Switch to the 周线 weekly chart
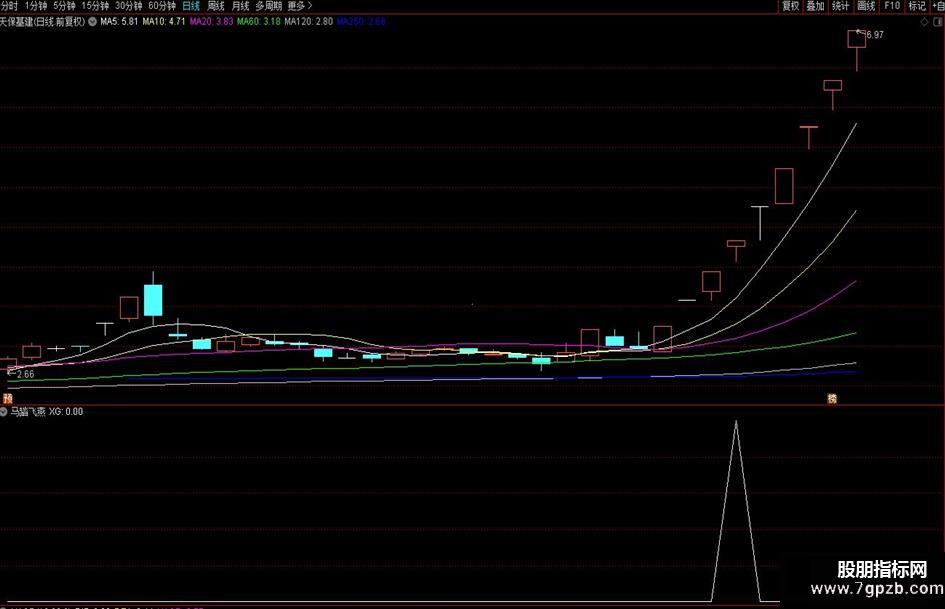This screenshot has height=609, width=945. 216,6
